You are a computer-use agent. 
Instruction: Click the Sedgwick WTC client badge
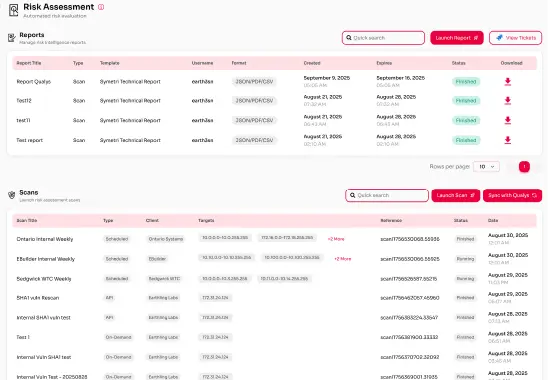pyautogui.click(x=164, y=279)
